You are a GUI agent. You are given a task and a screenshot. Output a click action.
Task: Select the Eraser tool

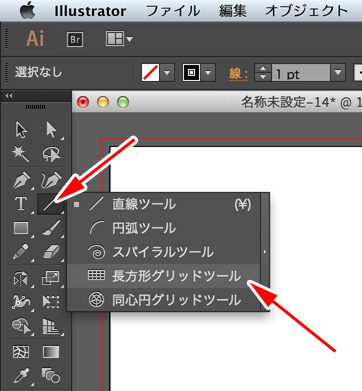[x=51, y=252]
